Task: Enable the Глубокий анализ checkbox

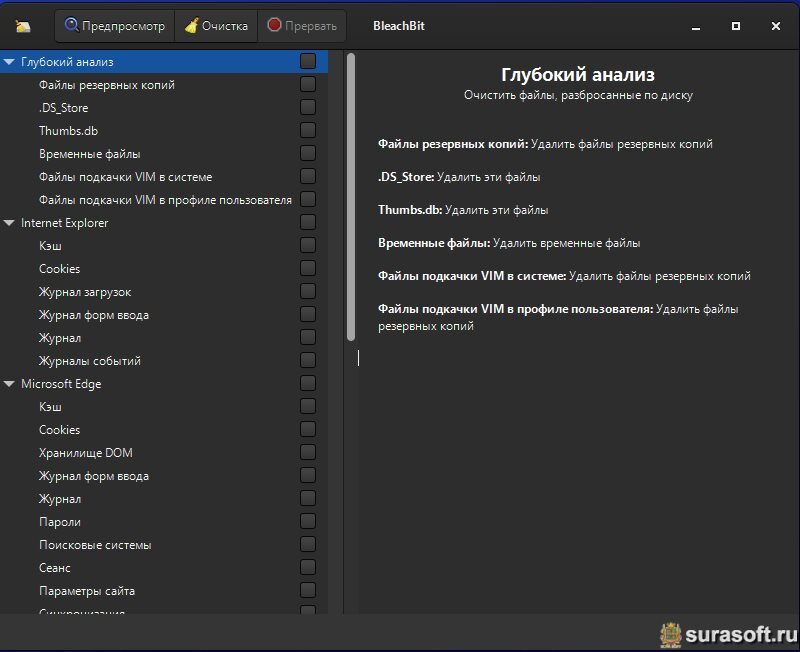Action: click(308, 62)
